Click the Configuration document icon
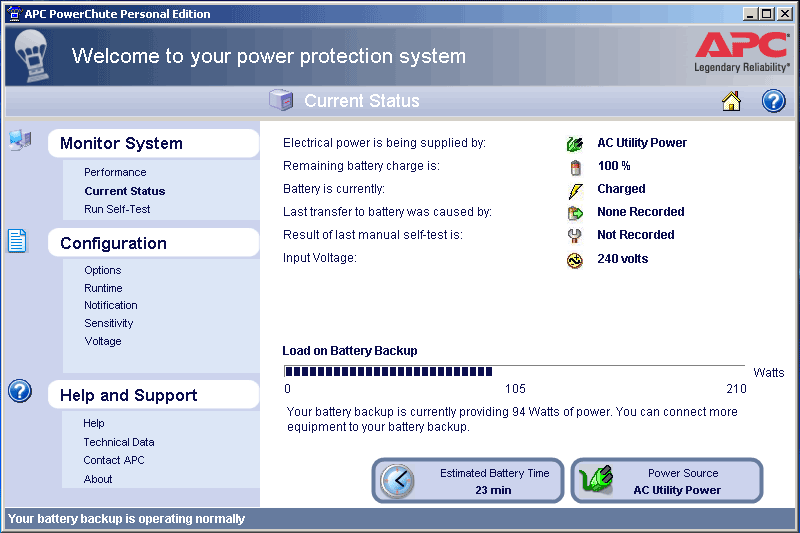Image resolution: width=800 pixels, height=533 pixels. click(18, 241)
